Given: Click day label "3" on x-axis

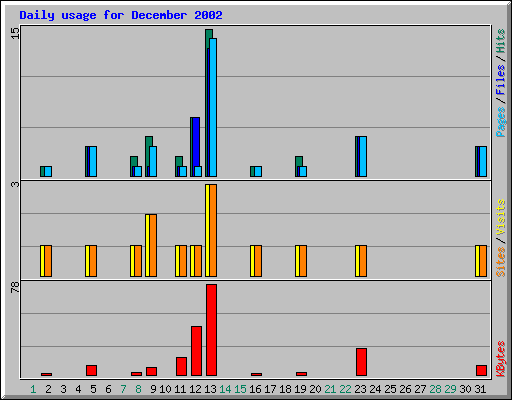Looking at the screenshot, I should point(63,389).
